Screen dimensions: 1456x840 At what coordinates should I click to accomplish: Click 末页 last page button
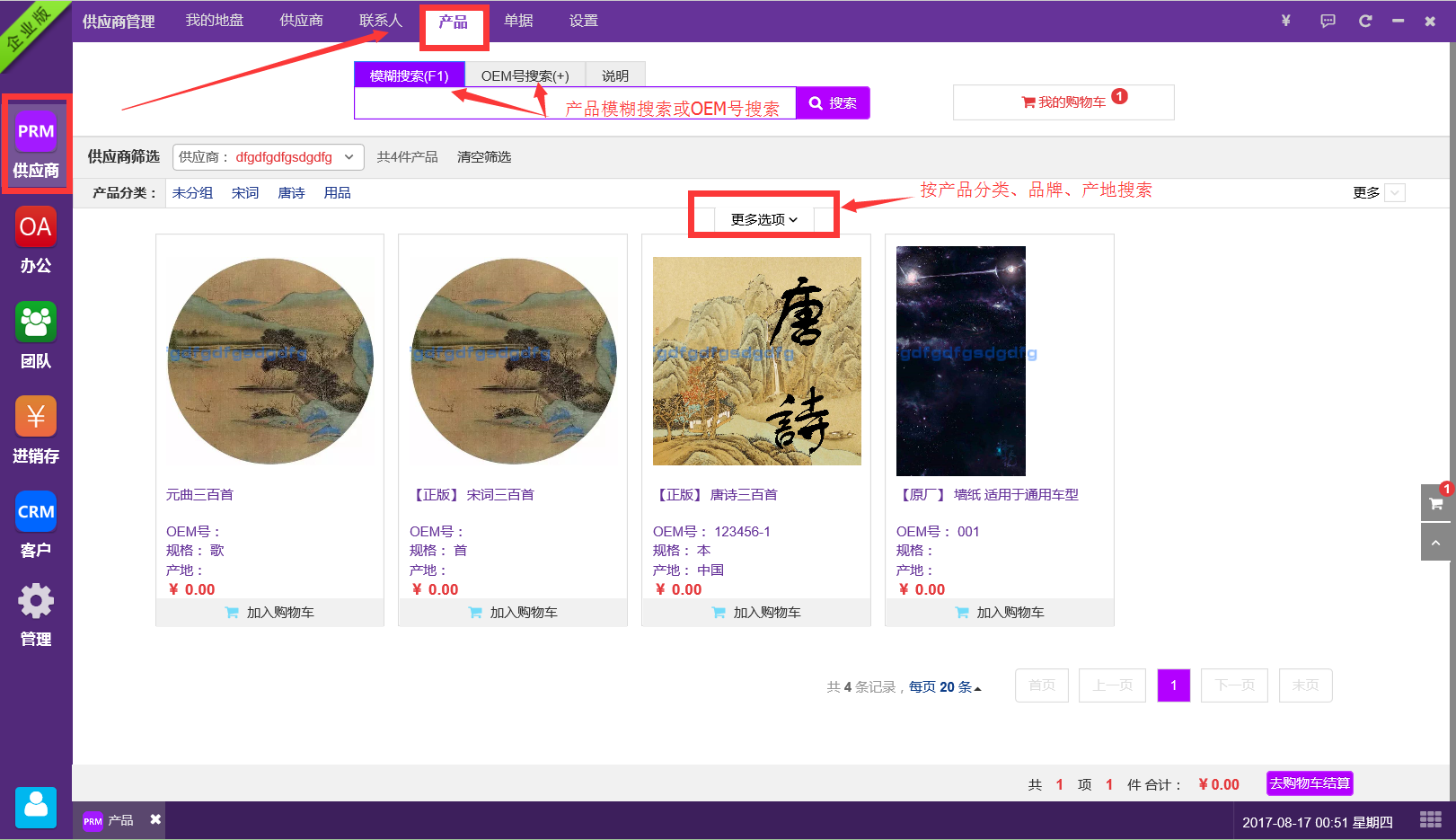tap(1305, 685)
